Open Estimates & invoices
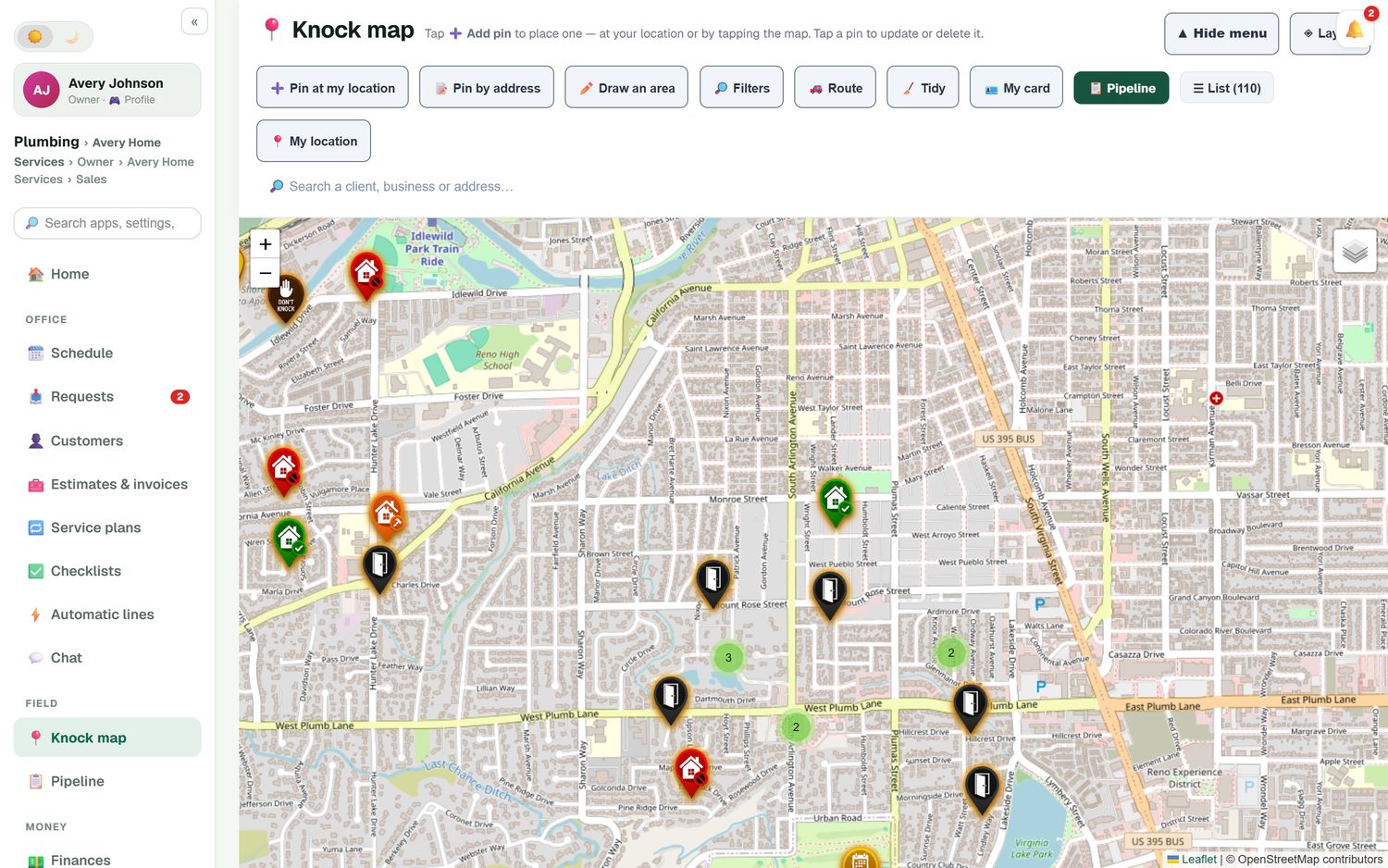 pos(107,484)
